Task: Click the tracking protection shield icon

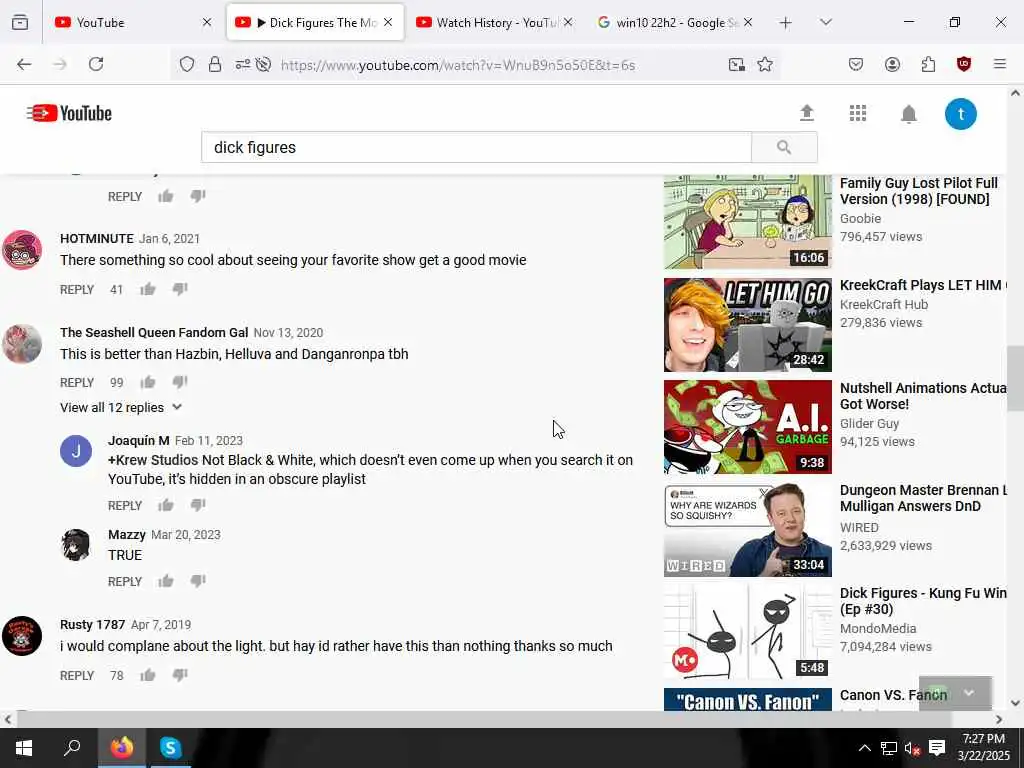Action: tap(187, 65)
